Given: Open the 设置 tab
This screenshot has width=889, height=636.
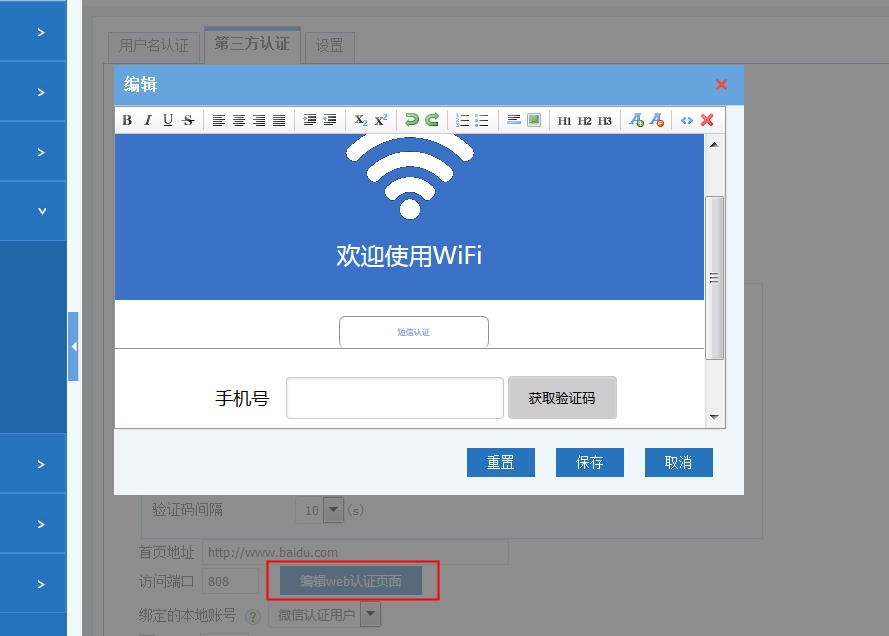Looking at the screenshot, I should click(x=329, y=46).
